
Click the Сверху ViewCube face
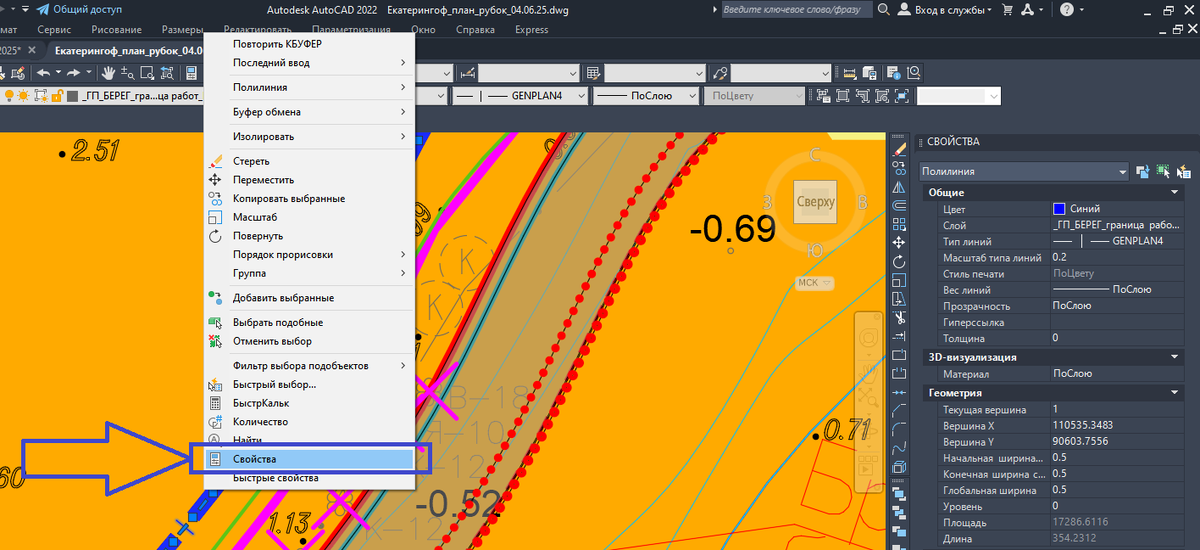(816, 202)
